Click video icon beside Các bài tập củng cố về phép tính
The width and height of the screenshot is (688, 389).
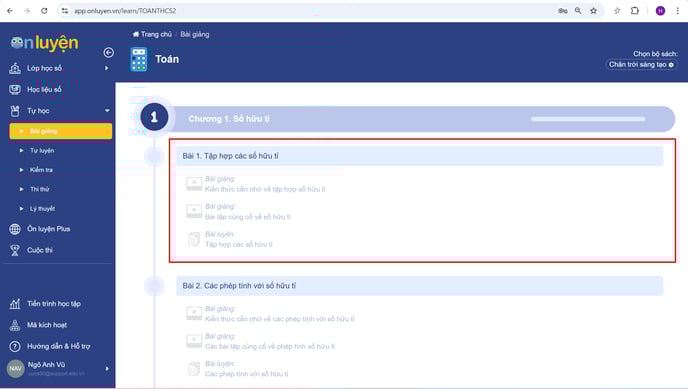click(x=194, y=341)
